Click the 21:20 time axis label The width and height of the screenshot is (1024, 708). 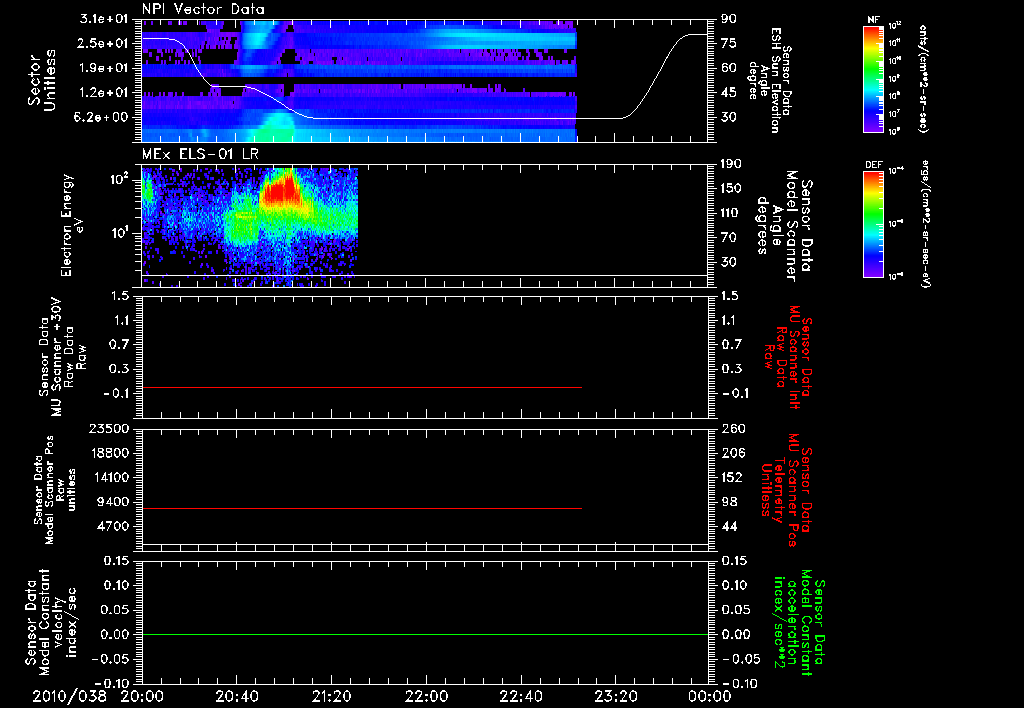pos(331,696)
